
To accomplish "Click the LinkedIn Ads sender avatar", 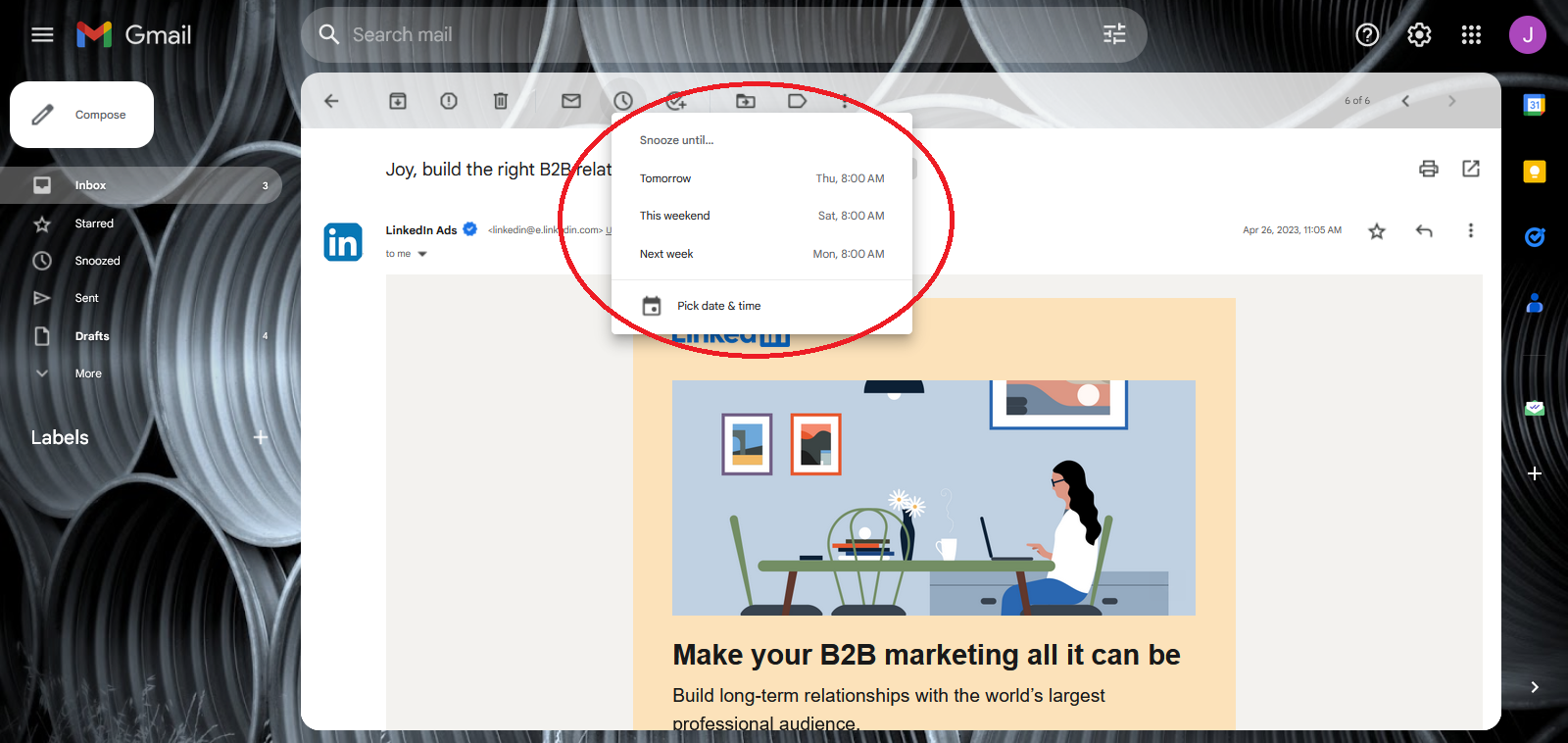I will pyautogui.click(x=343, y=242).
